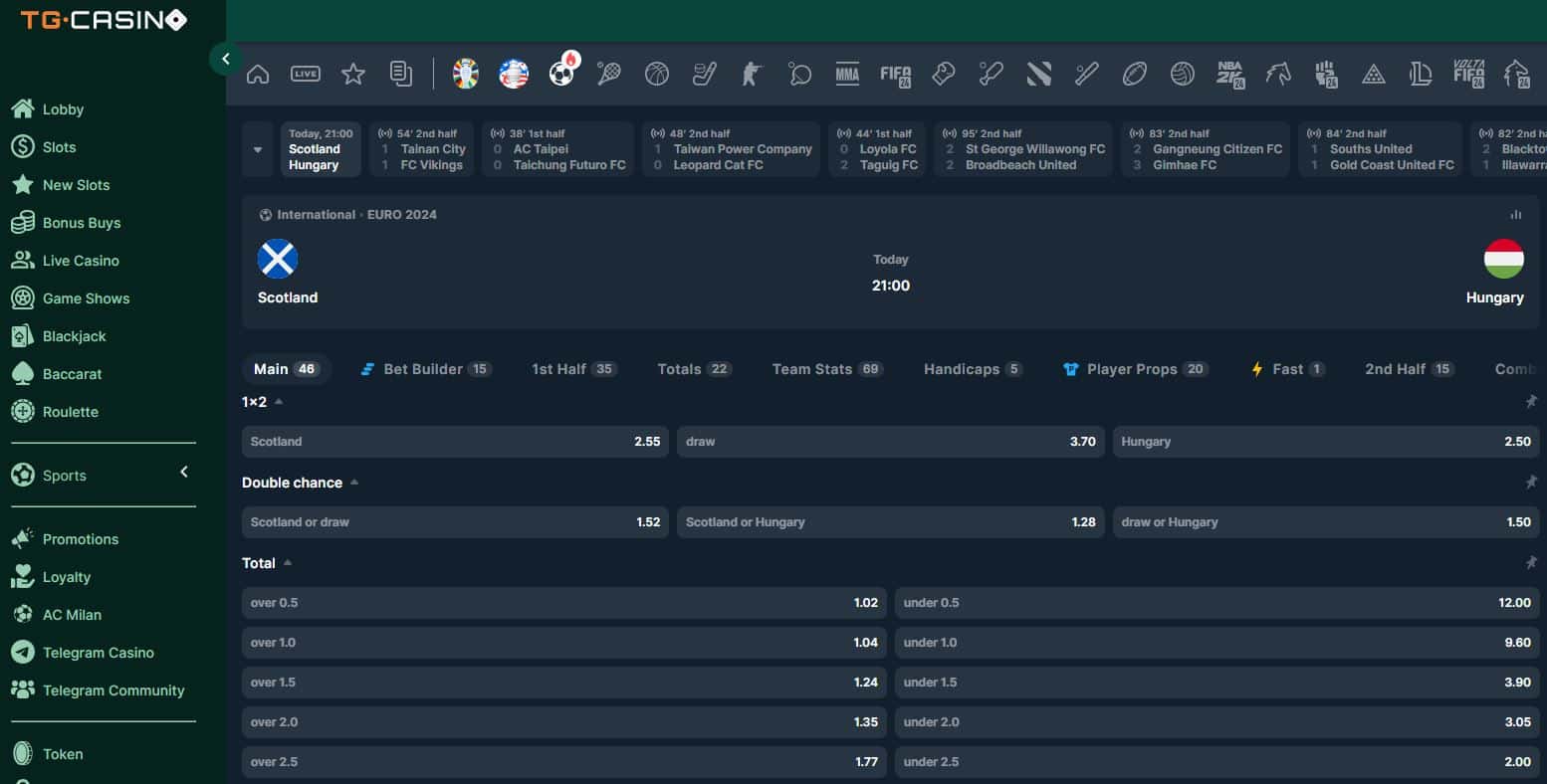The width and height of the screenshot is (1547, 784).
Task: Select the tennis racket icon
Action: tap(609, 74)
